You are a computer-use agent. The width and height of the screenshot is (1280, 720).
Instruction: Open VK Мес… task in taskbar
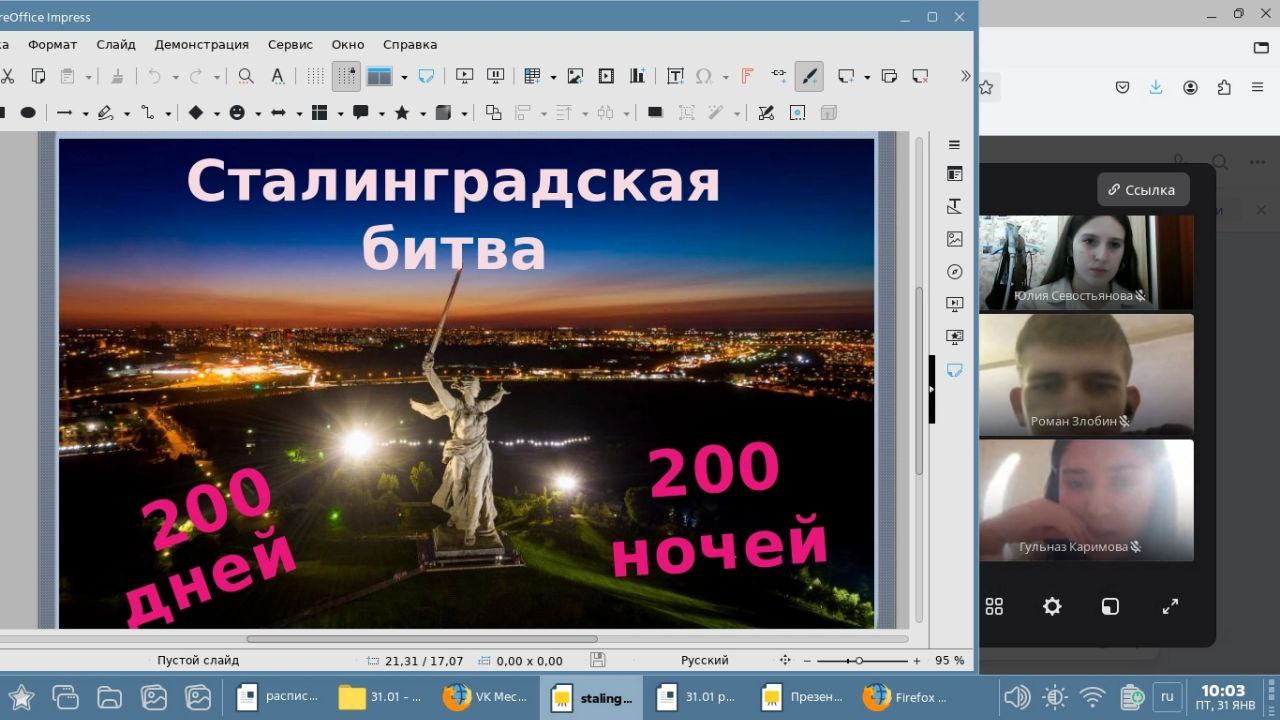click(x=486, y=697)
